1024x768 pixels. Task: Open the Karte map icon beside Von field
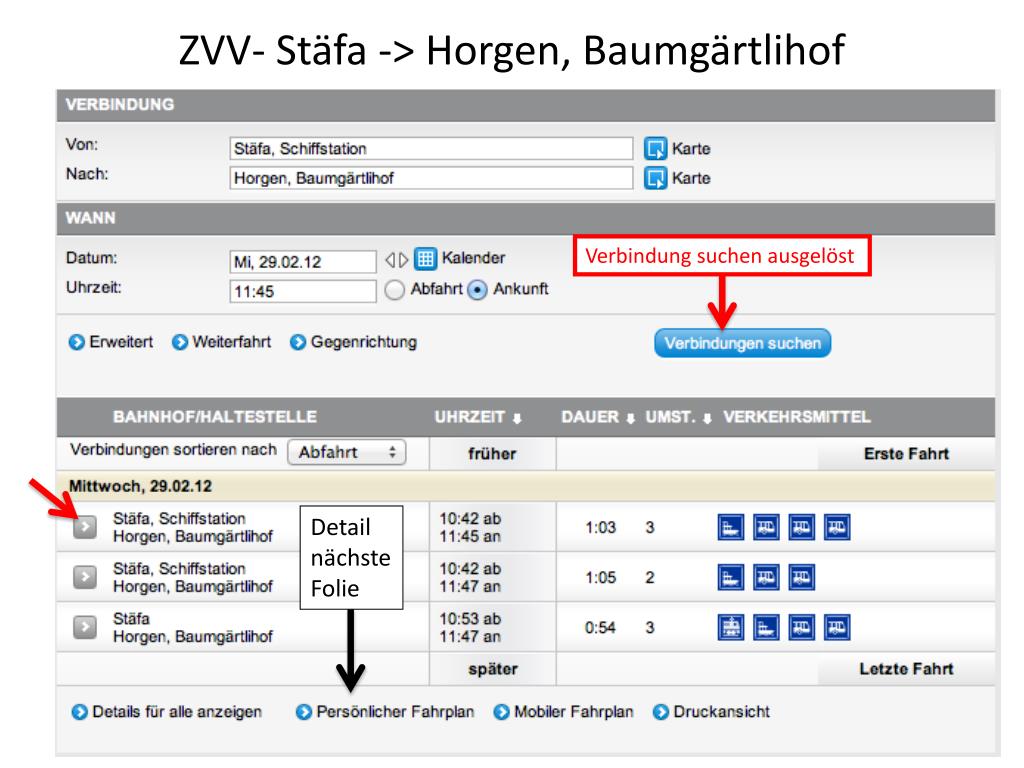[x=655, y=148]
